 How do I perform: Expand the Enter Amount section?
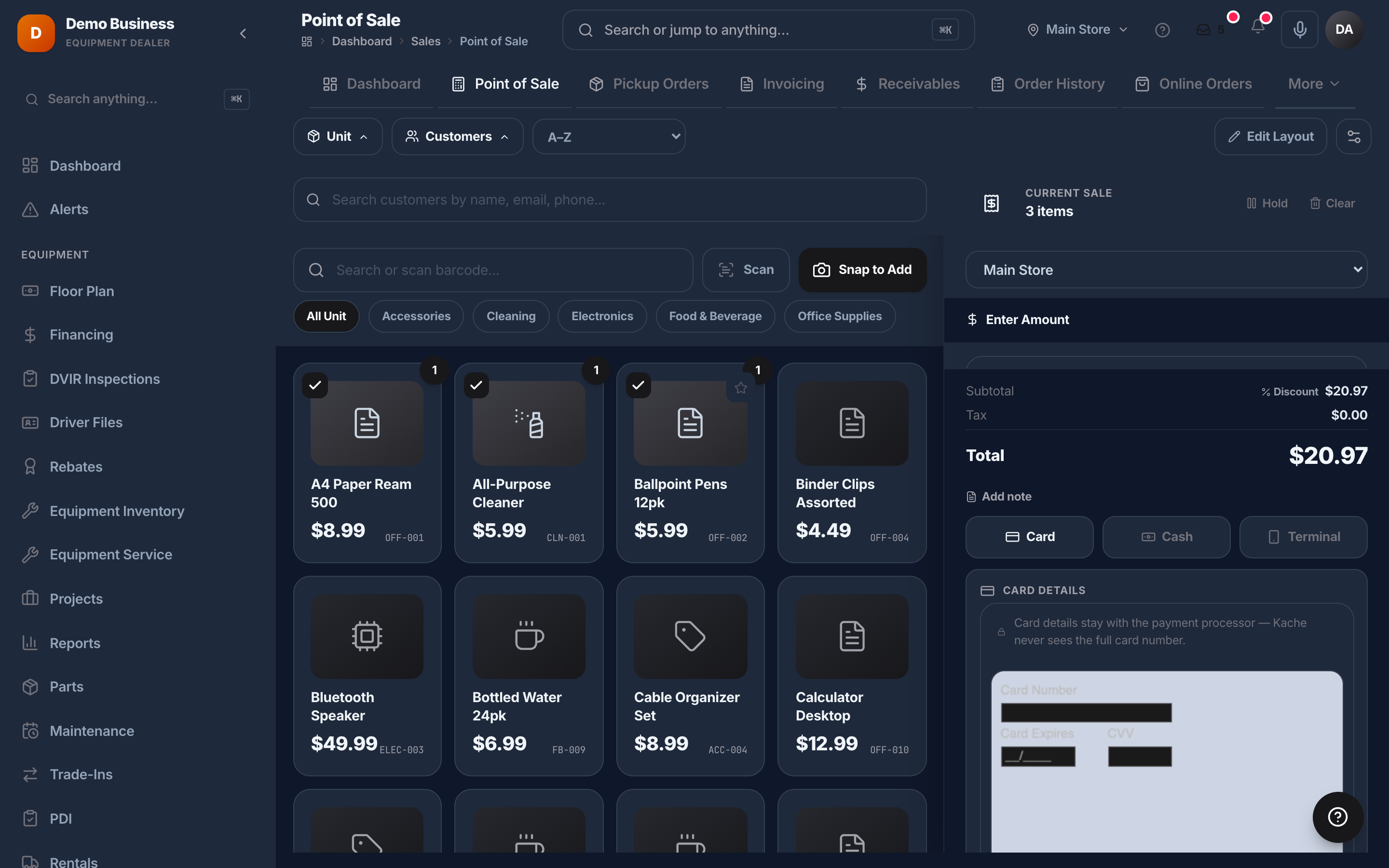coord(1166,320)
